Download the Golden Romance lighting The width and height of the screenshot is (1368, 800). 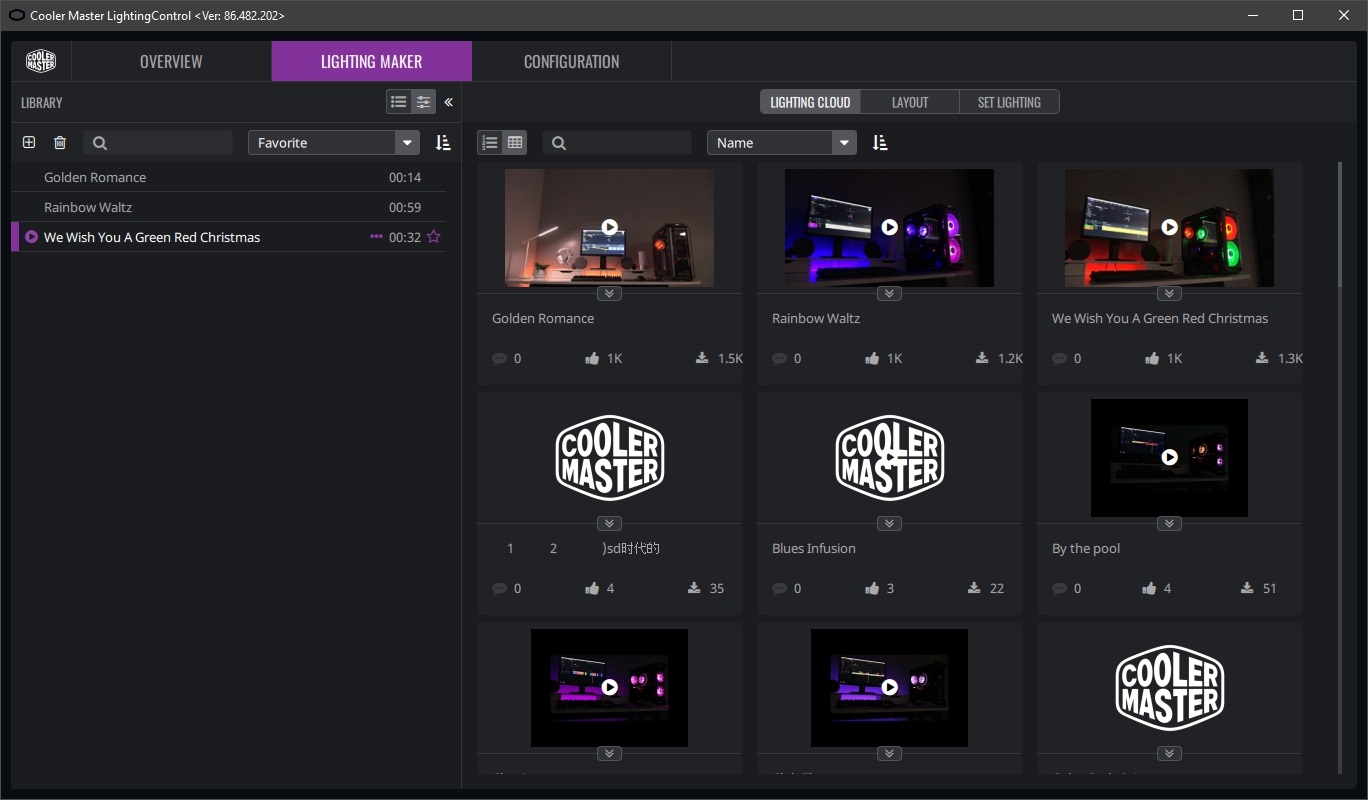click(702, 358)
